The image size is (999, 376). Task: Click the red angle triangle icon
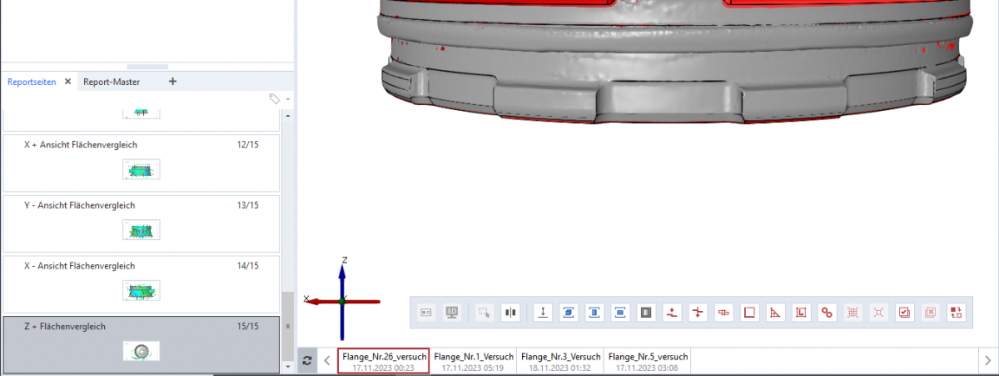coord(775,312)
